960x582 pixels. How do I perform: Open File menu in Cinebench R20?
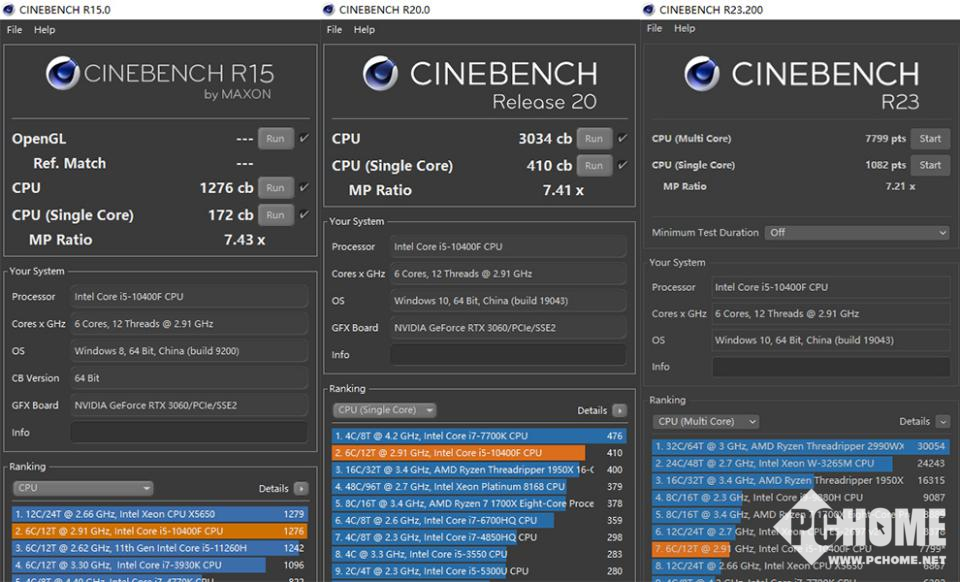tap(334, 29)
